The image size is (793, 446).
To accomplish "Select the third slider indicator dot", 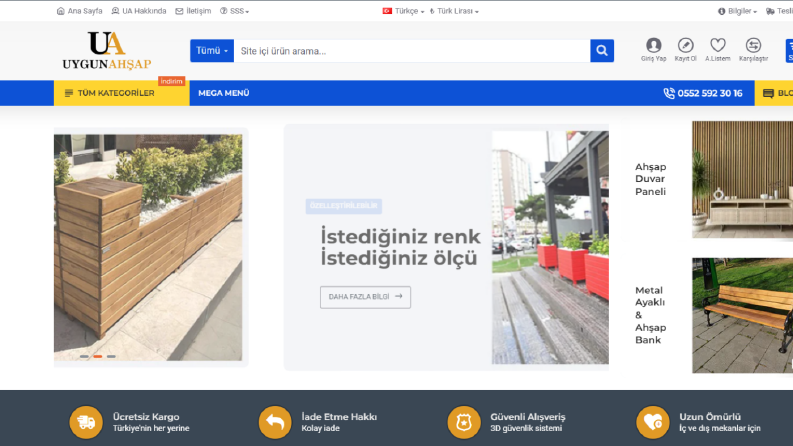I will click(x=111, y=356).
